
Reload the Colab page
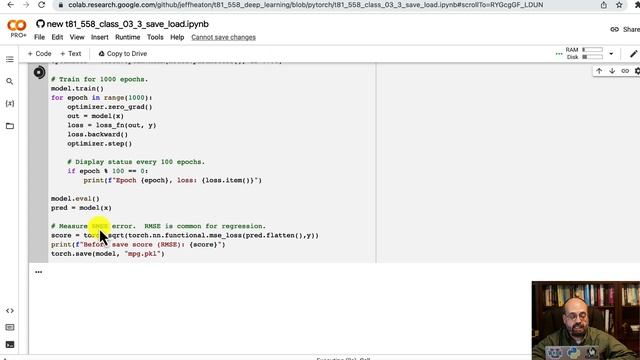[x=42, y=5]
